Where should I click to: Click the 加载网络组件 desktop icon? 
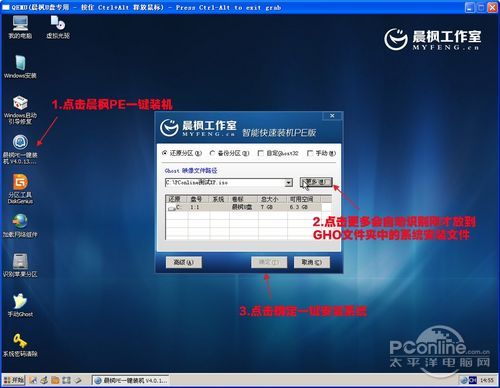click(20, 226)
